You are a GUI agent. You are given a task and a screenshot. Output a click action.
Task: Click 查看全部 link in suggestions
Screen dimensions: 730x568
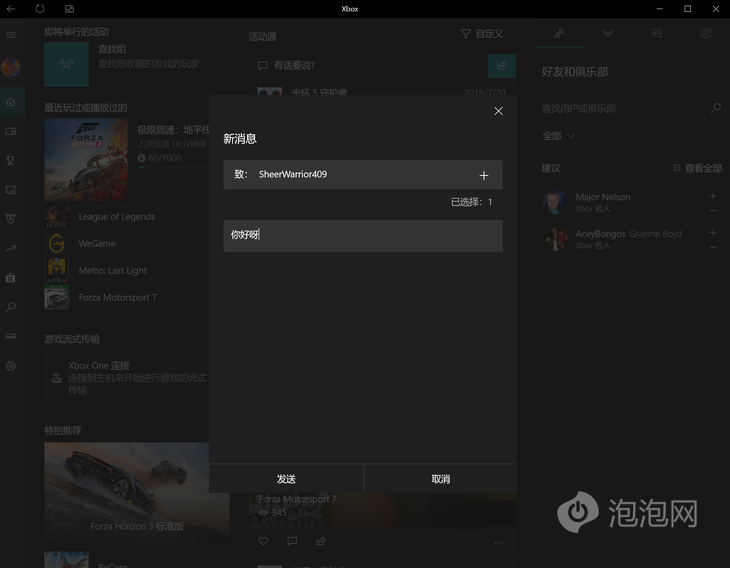[698, 168]
